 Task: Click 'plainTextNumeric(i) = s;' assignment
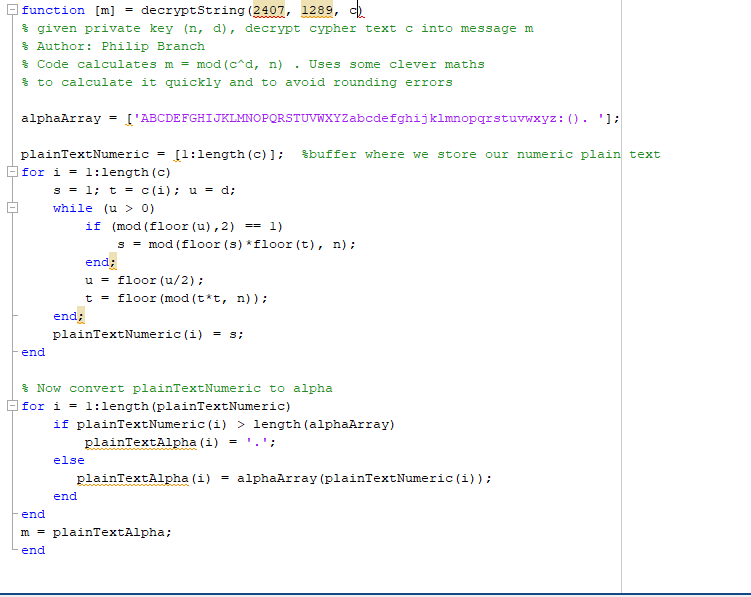coord(148,334)
